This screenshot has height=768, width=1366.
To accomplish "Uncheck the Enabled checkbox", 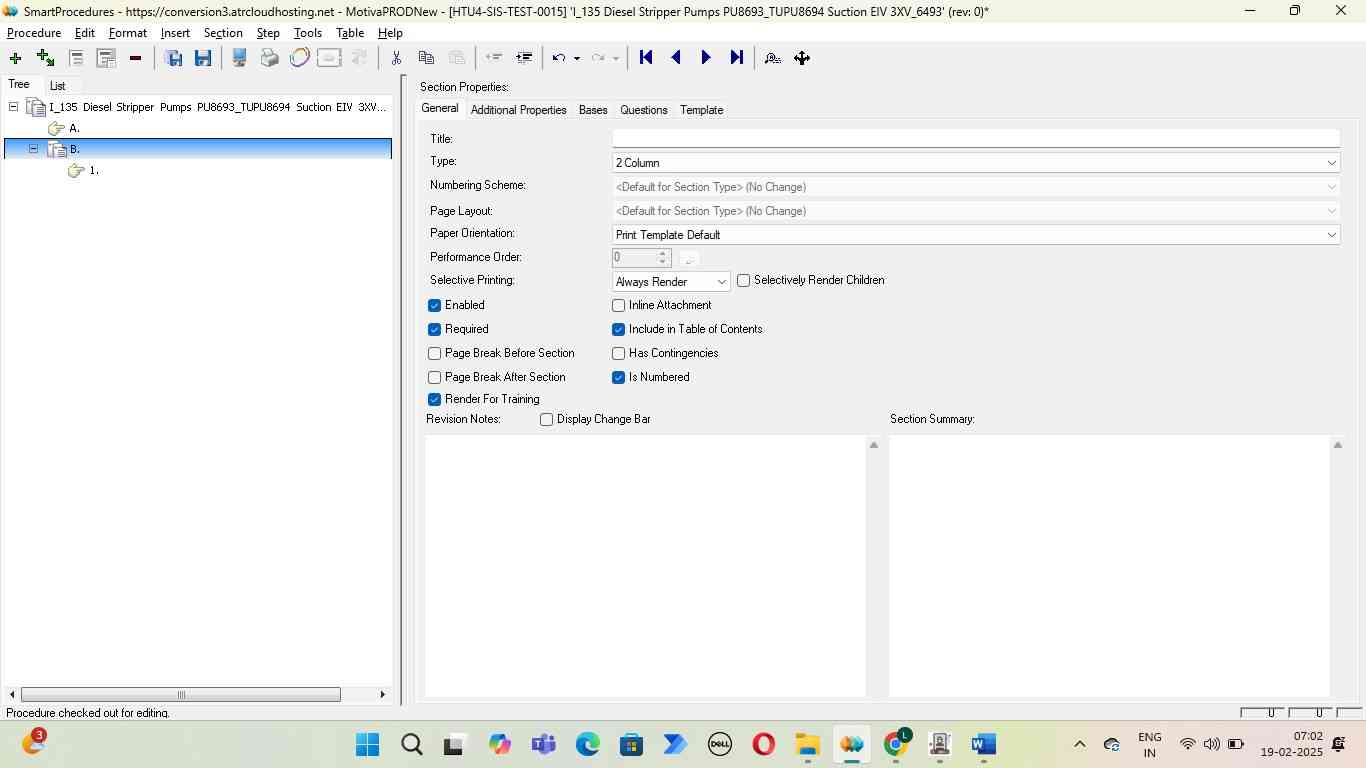I will pyautogui.click(x=434, y=305).
